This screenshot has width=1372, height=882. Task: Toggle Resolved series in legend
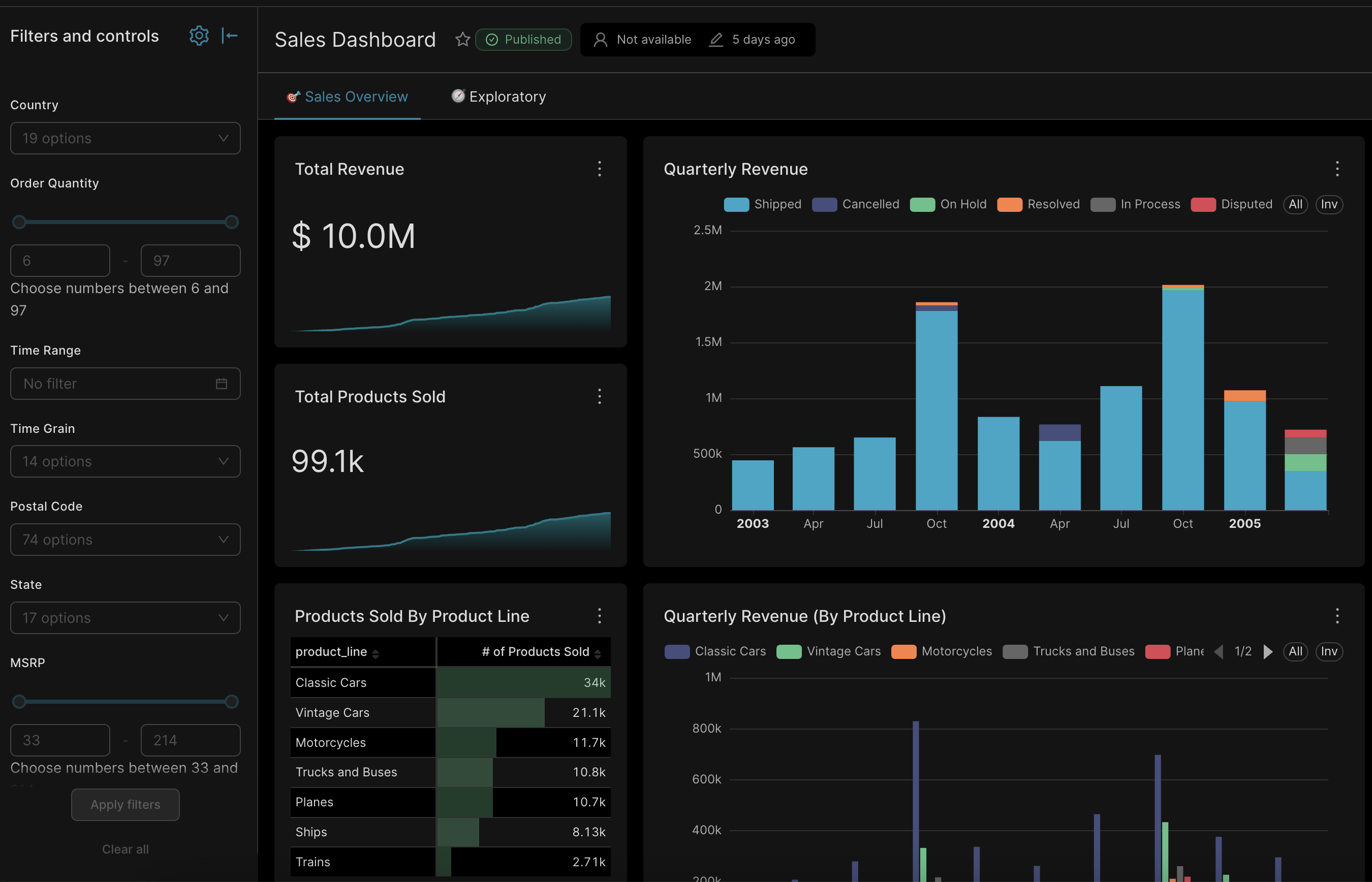point(1038,204)
